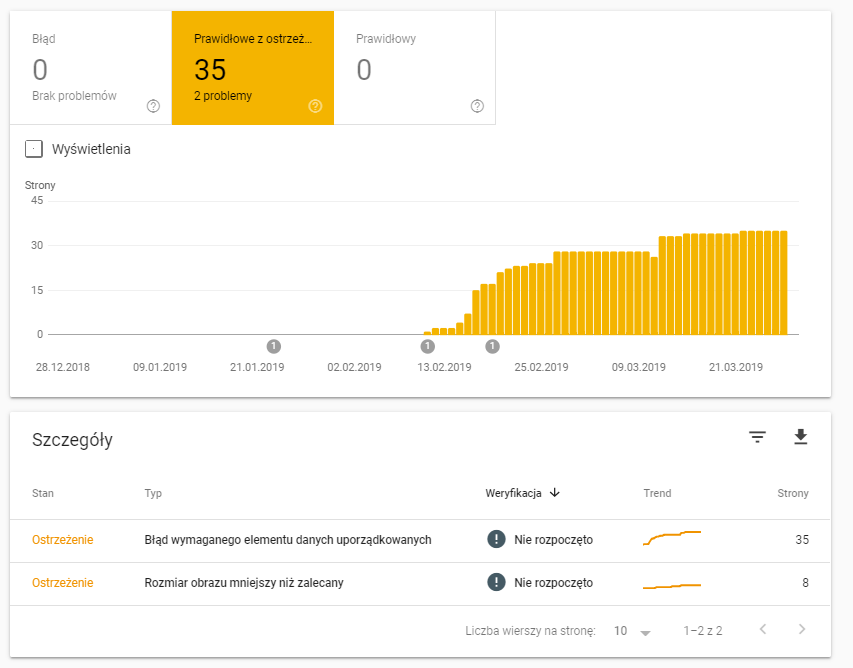Click the trend sparkline in first row

click(672, 539)
